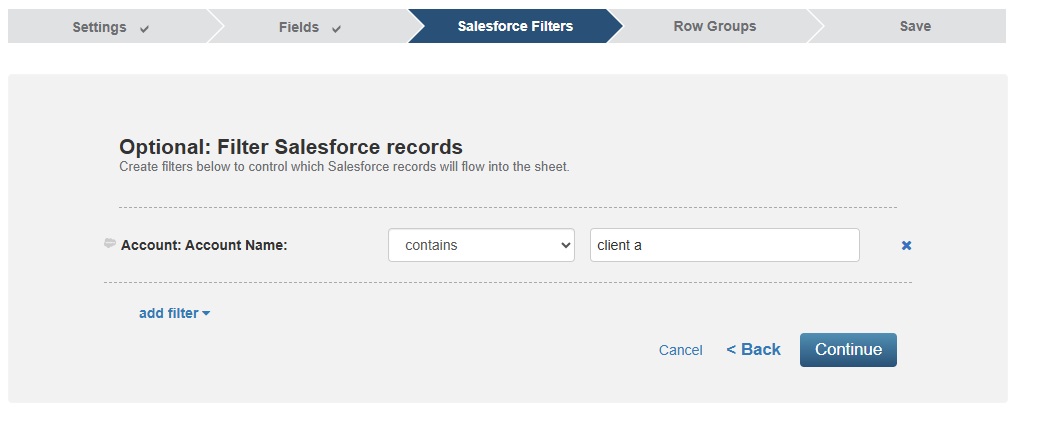Select the Salesforce Filters step
The image size is (1041, 434).
pyautogui.click(x=515, y=27)
